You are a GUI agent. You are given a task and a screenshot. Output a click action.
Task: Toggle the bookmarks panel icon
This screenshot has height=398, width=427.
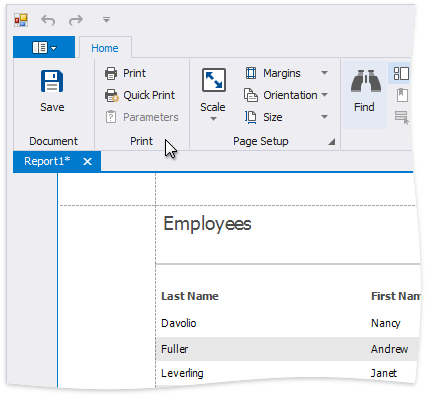[402, 95]
